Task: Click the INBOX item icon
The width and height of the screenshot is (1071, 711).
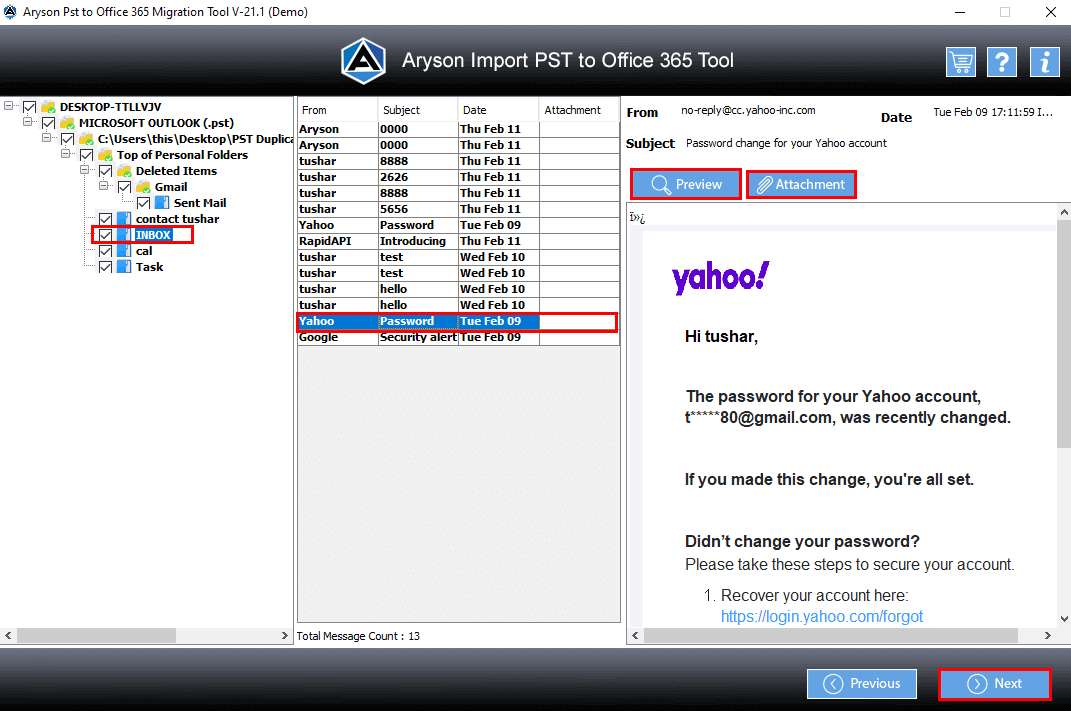Action: (124, 235)
